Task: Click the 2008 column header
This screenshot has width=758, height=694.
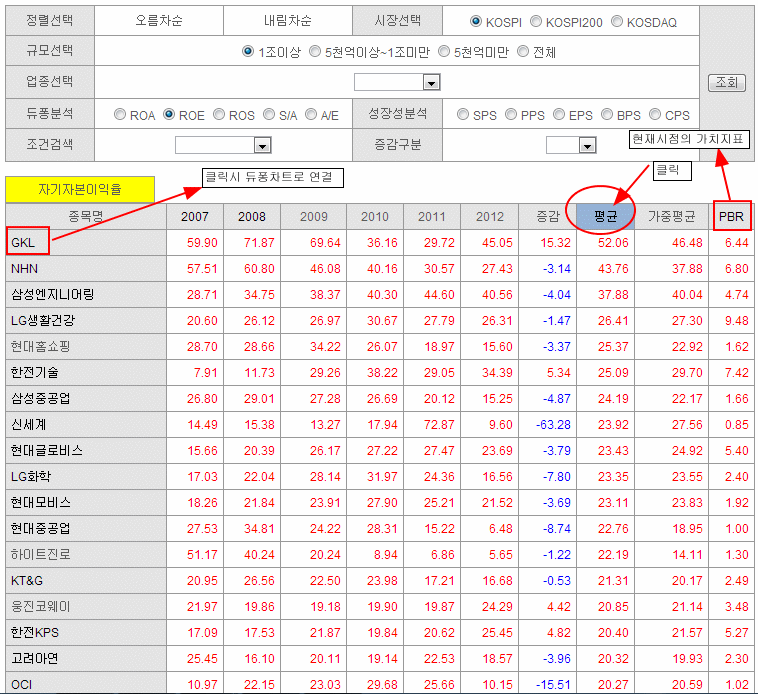Action: point(252,216)
